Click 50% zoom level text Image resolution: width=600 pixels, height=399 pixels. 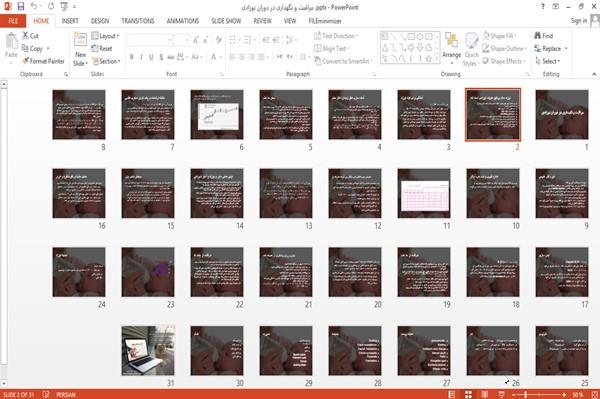[x=578, y=394]
